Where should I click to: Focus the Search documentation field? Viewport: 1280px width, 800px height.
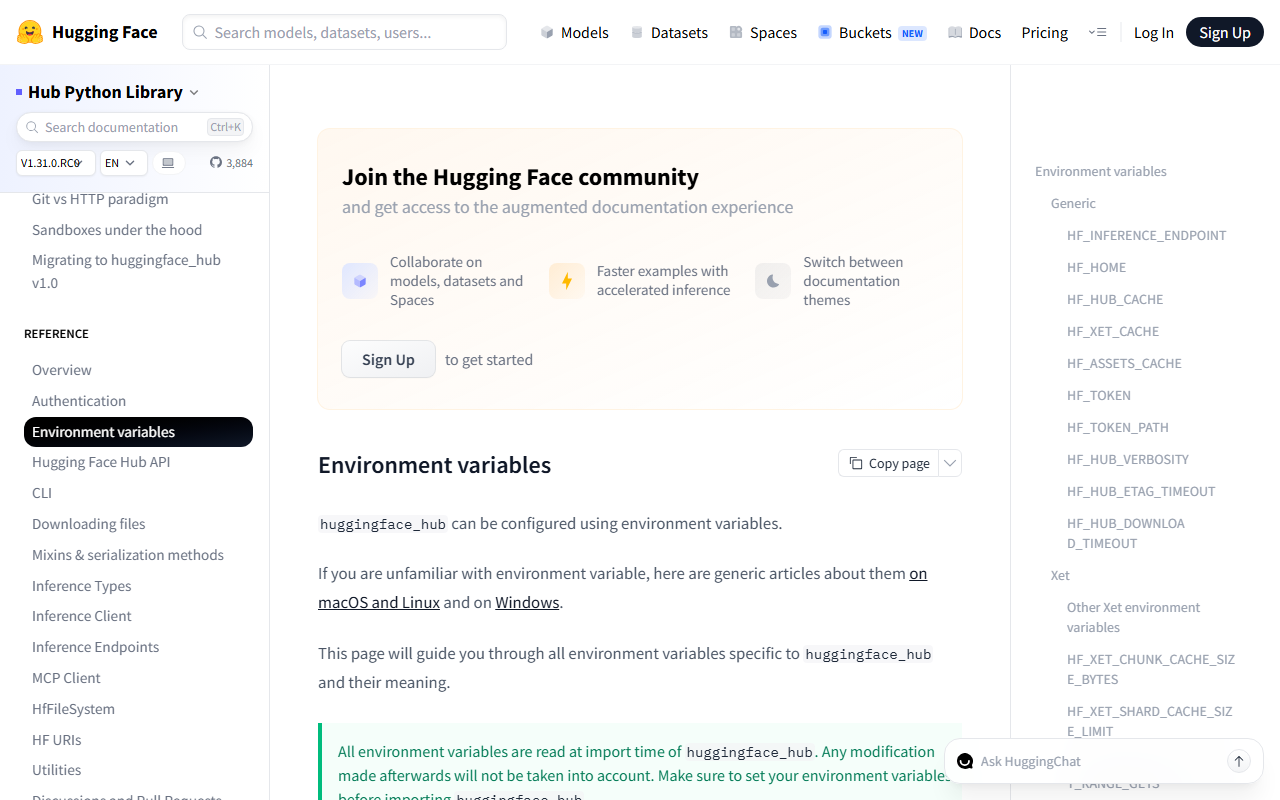pyautogui.click(x=134, y=127)
